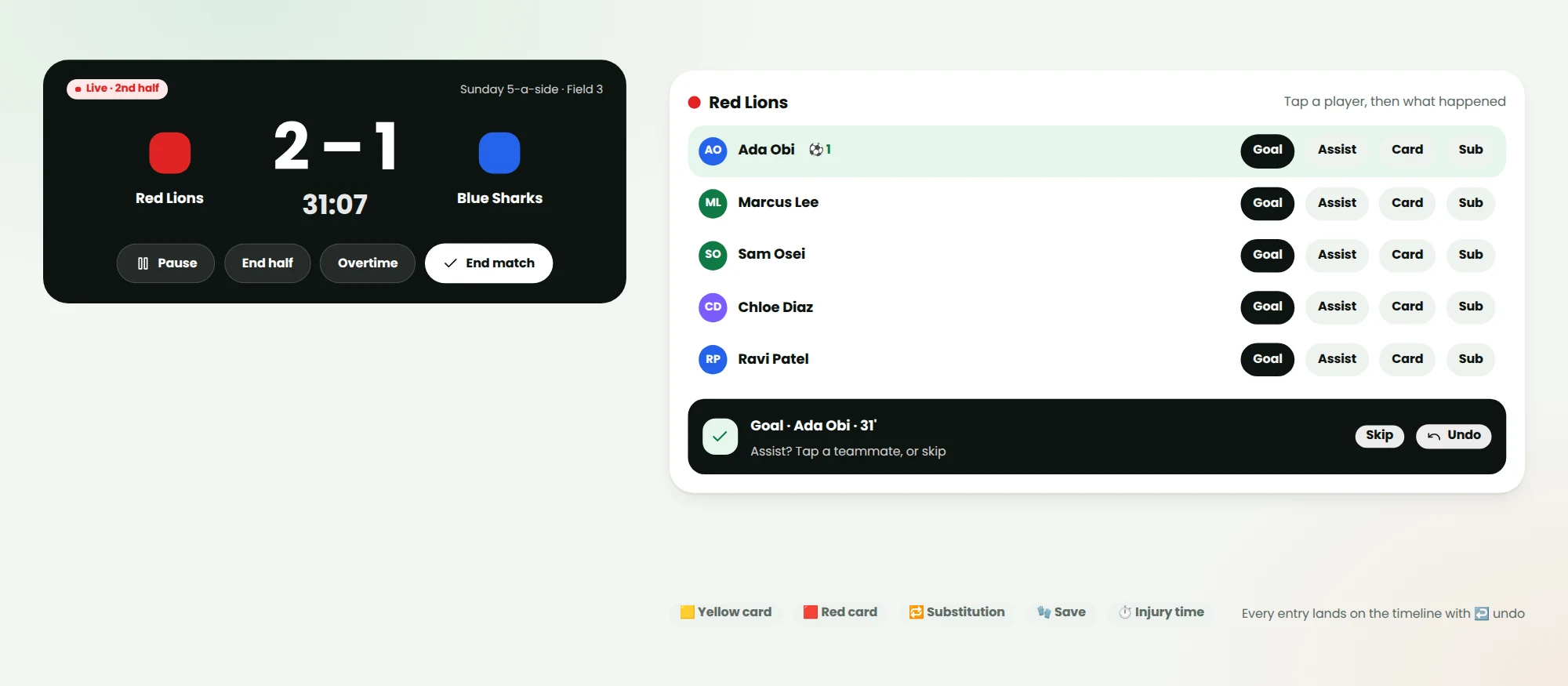Click the Injury time legend chip

pos(1161,612)
